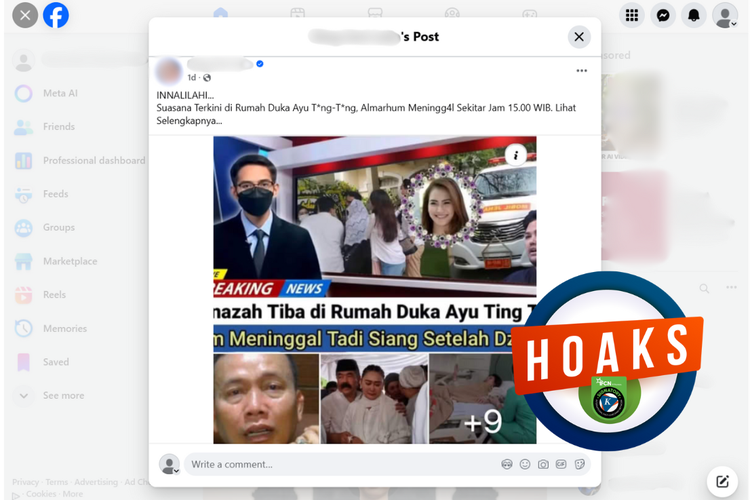Insert an emoji via smiley icon
This screenshot has width=750, height=500.
[525, 464]
